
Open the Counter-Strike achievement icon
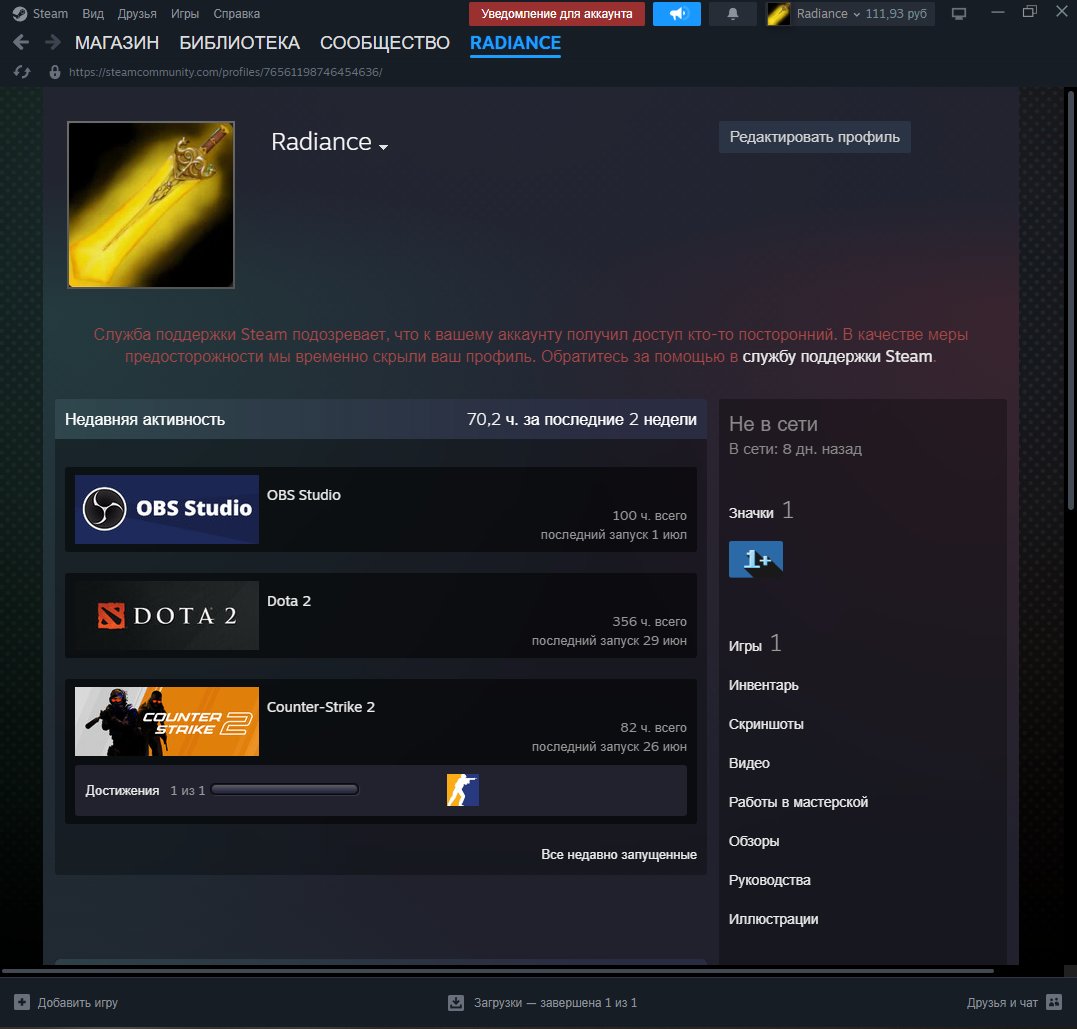coord(462,790)
